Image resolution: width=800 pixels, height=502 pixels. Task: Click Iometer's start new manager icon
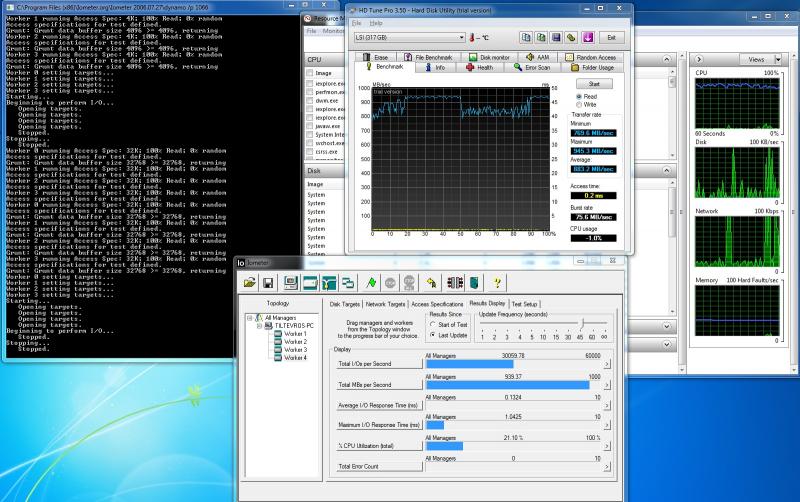(291, 283)
